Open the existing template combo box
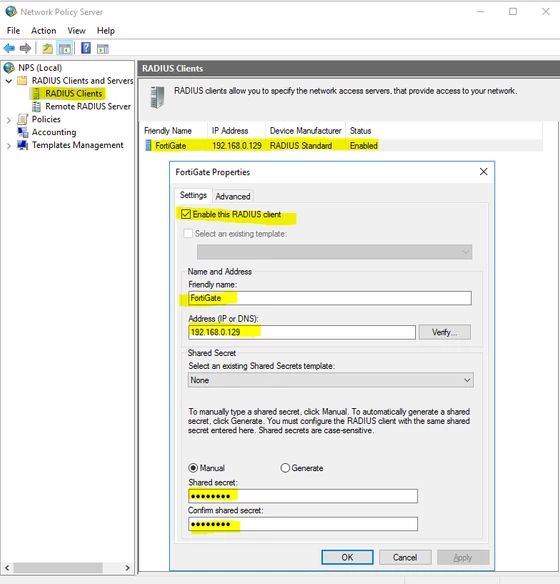This screenshot has width=560, height=584. point(334,252)
